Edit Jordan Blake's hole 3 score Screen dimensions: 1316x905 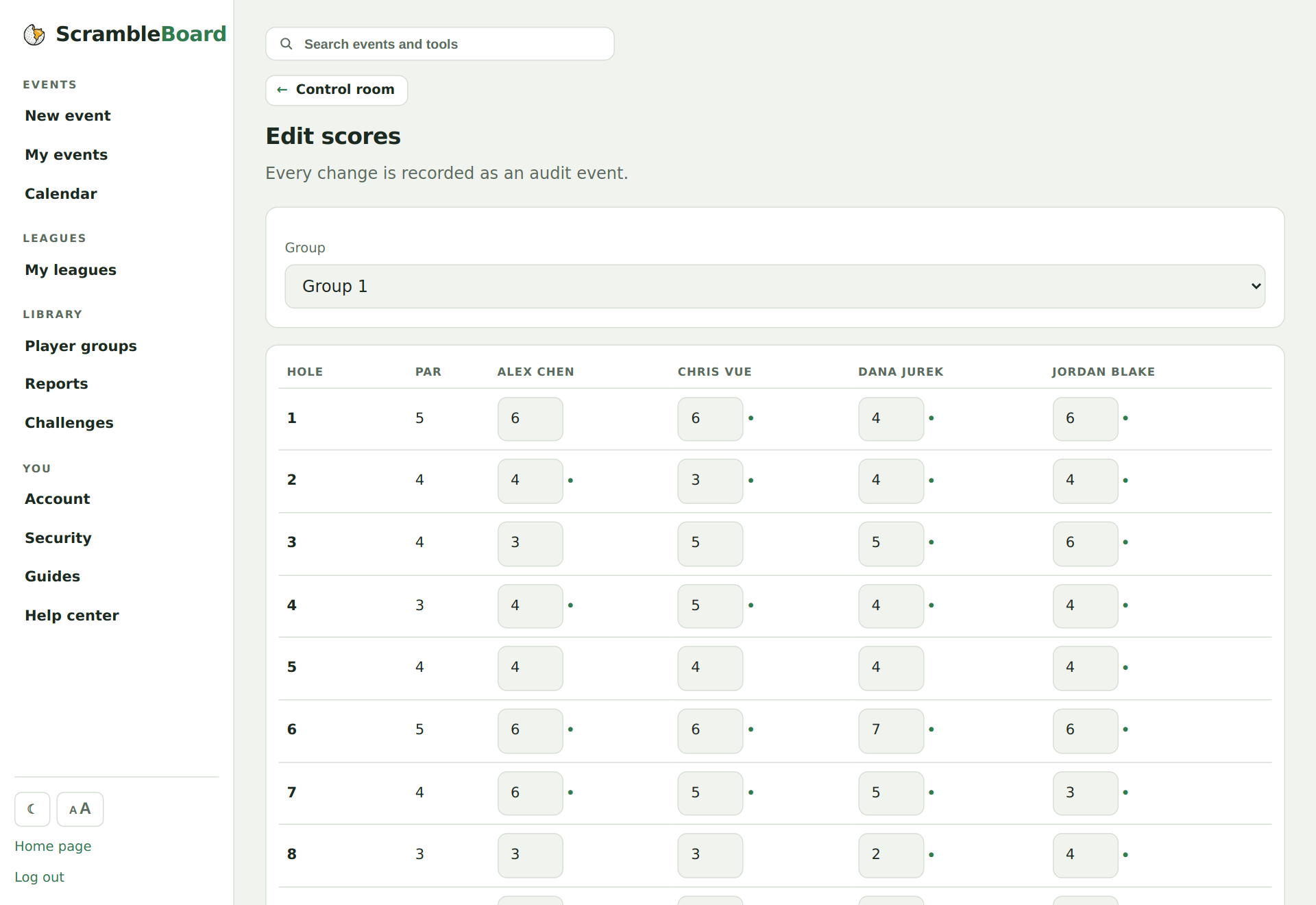point(1085,544)
